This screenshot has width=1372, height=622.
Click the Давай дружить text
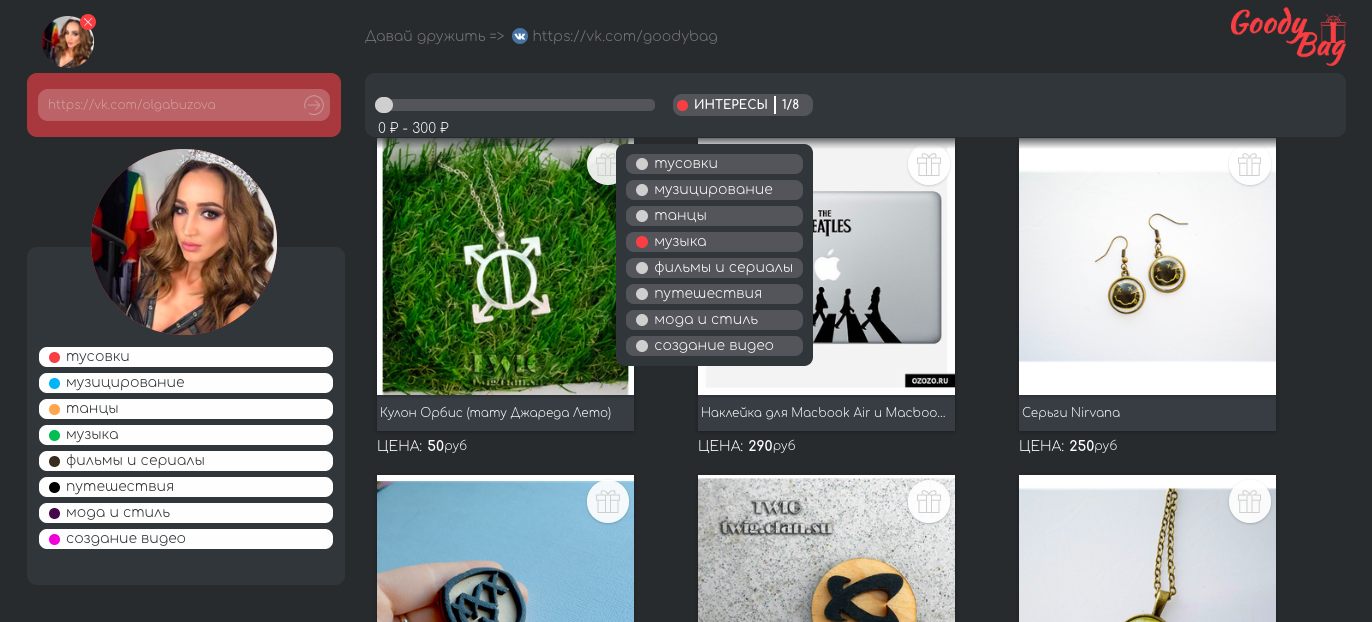(435, 36)
